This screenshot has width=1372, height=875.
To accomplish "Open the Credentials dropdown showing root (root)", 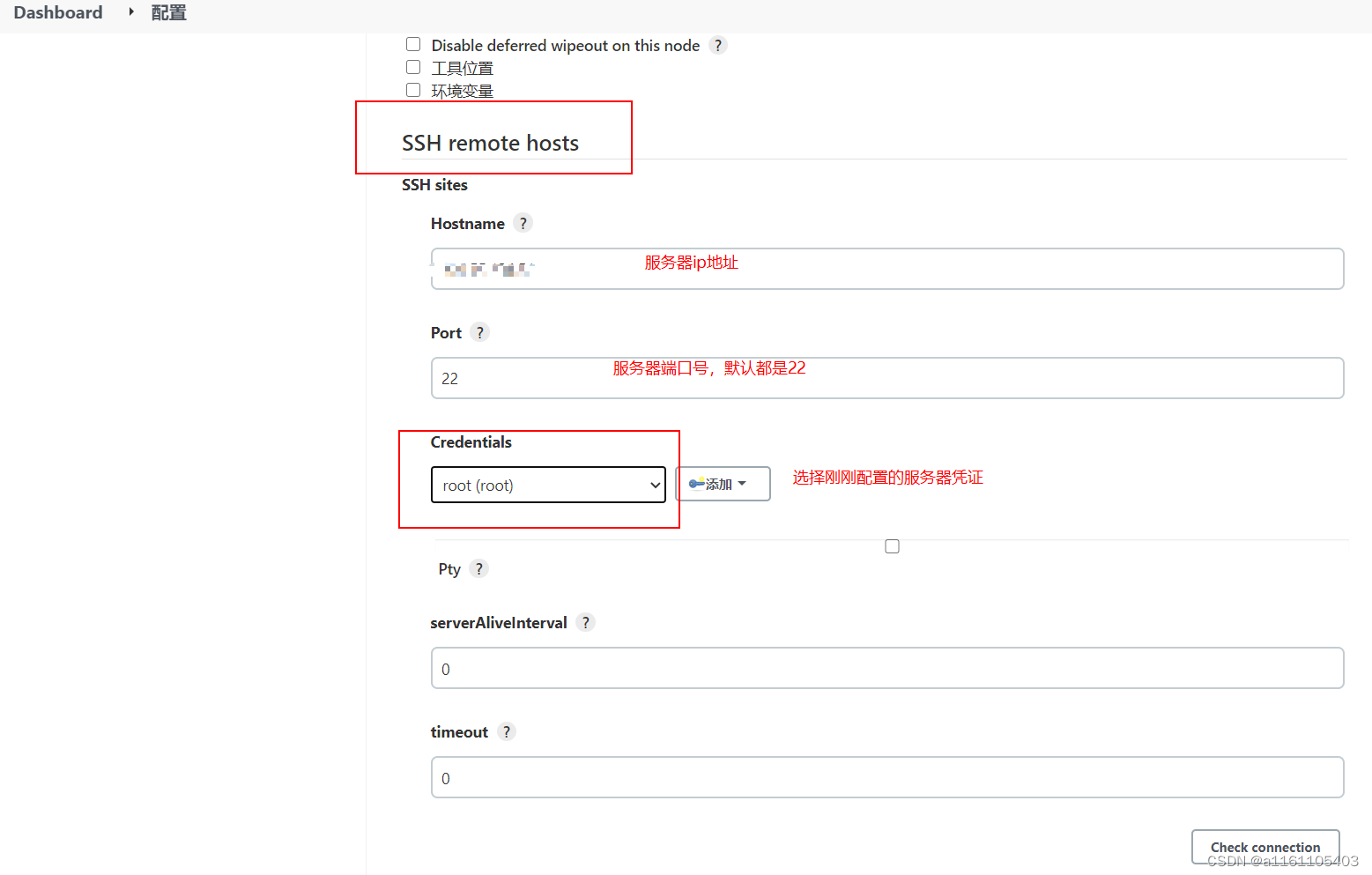I will point(548,485).
